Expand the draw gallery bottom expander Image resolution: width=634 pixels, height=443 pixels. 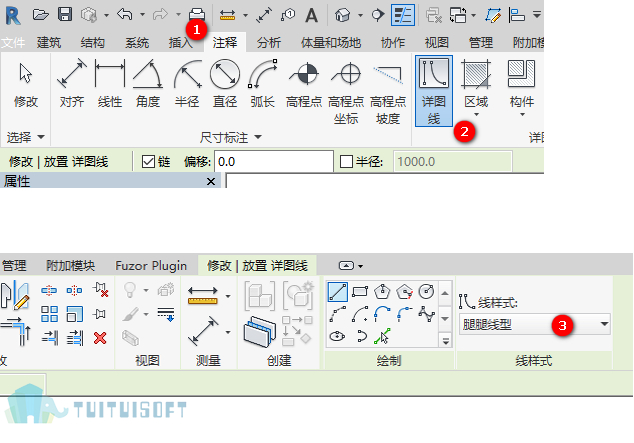(446, 341)
